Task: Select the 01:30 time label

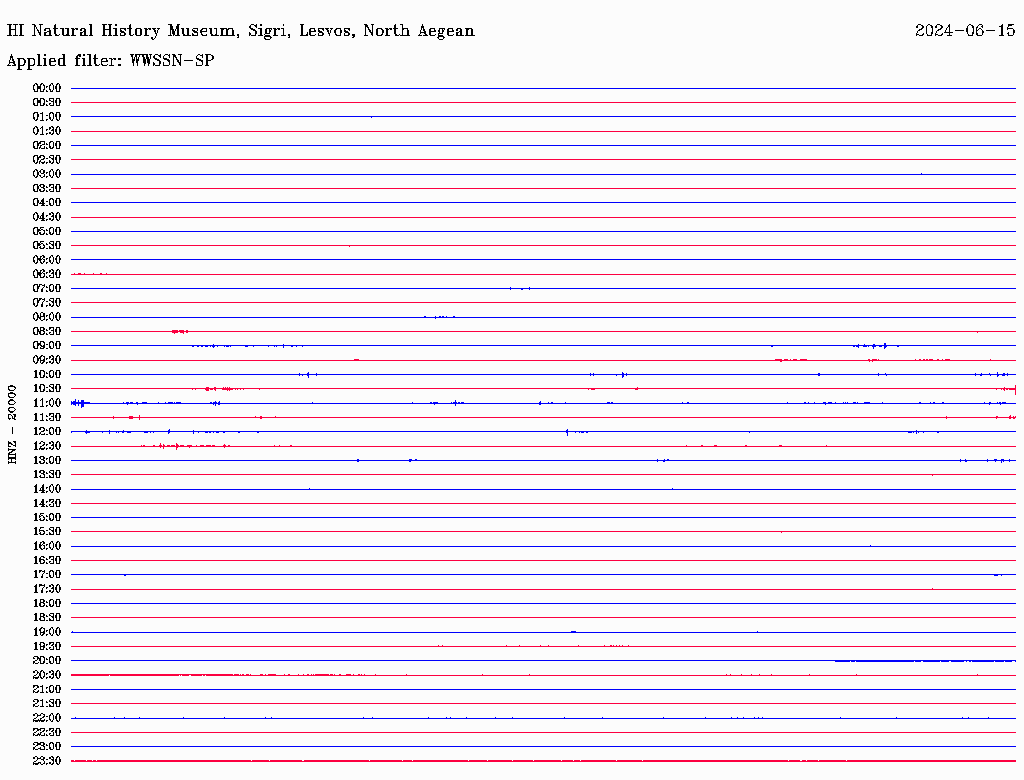Action: [x=47, y=131]
